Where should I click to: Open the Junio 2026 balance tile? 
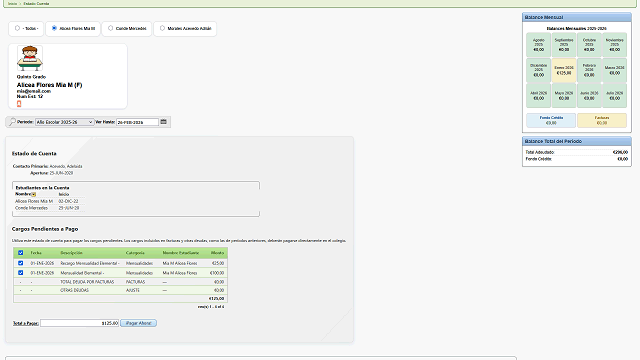[589, 96]
